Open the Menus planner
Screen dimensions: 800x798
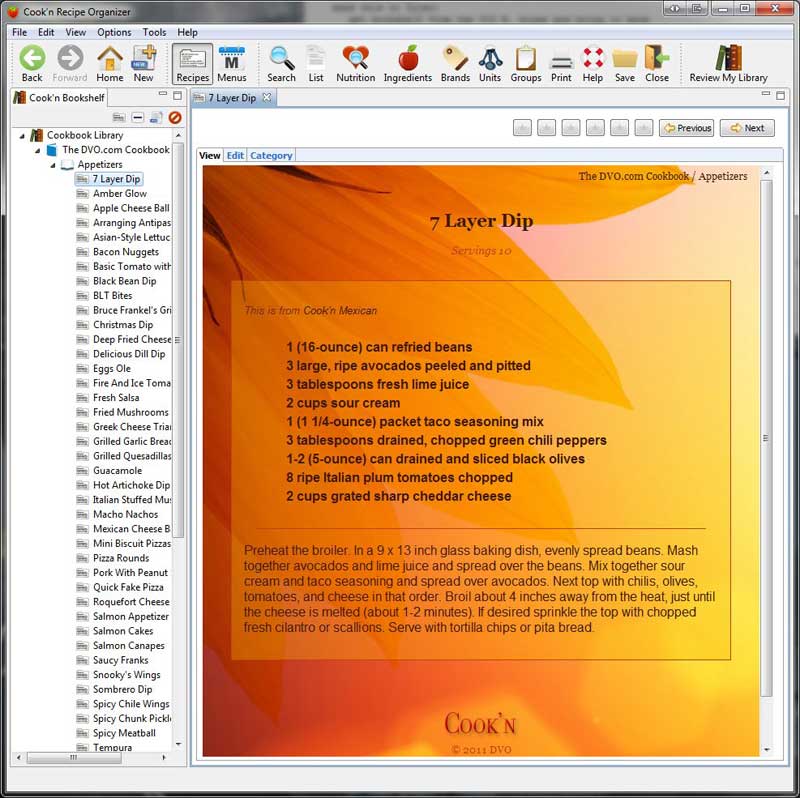click(232, 64)
